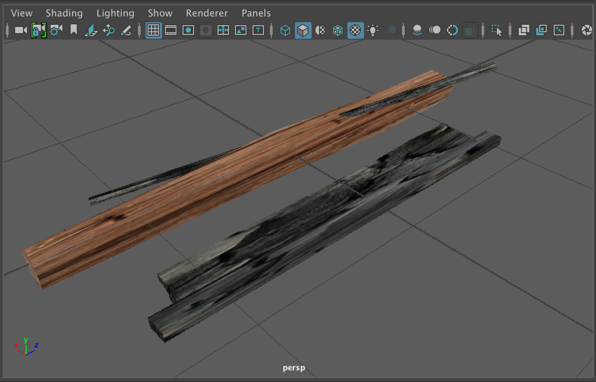Toggle the Safe Title icon

pyautogui.click(x=258, y=30)
